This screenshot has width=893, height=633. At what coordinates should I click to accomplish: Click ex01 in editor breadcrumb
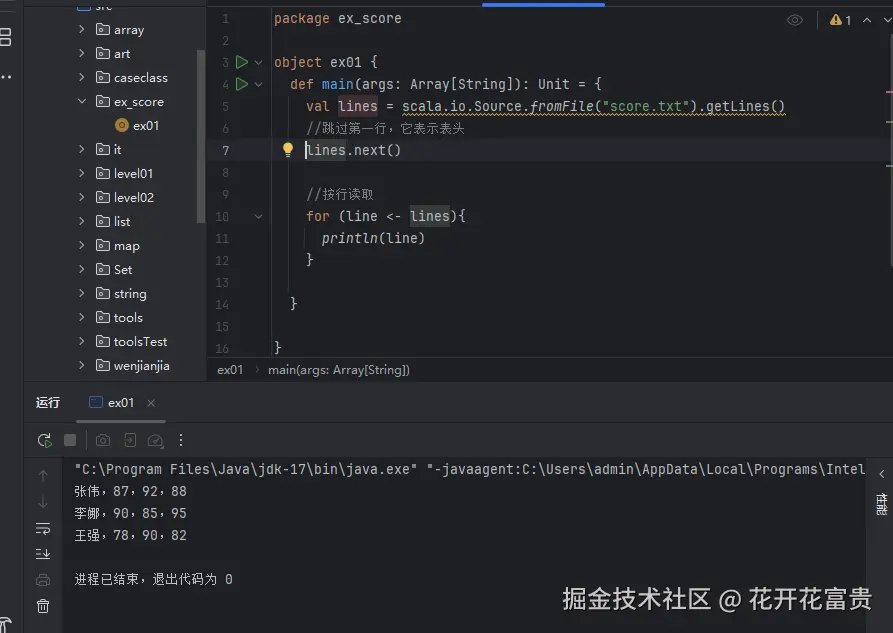click(230, 370)
